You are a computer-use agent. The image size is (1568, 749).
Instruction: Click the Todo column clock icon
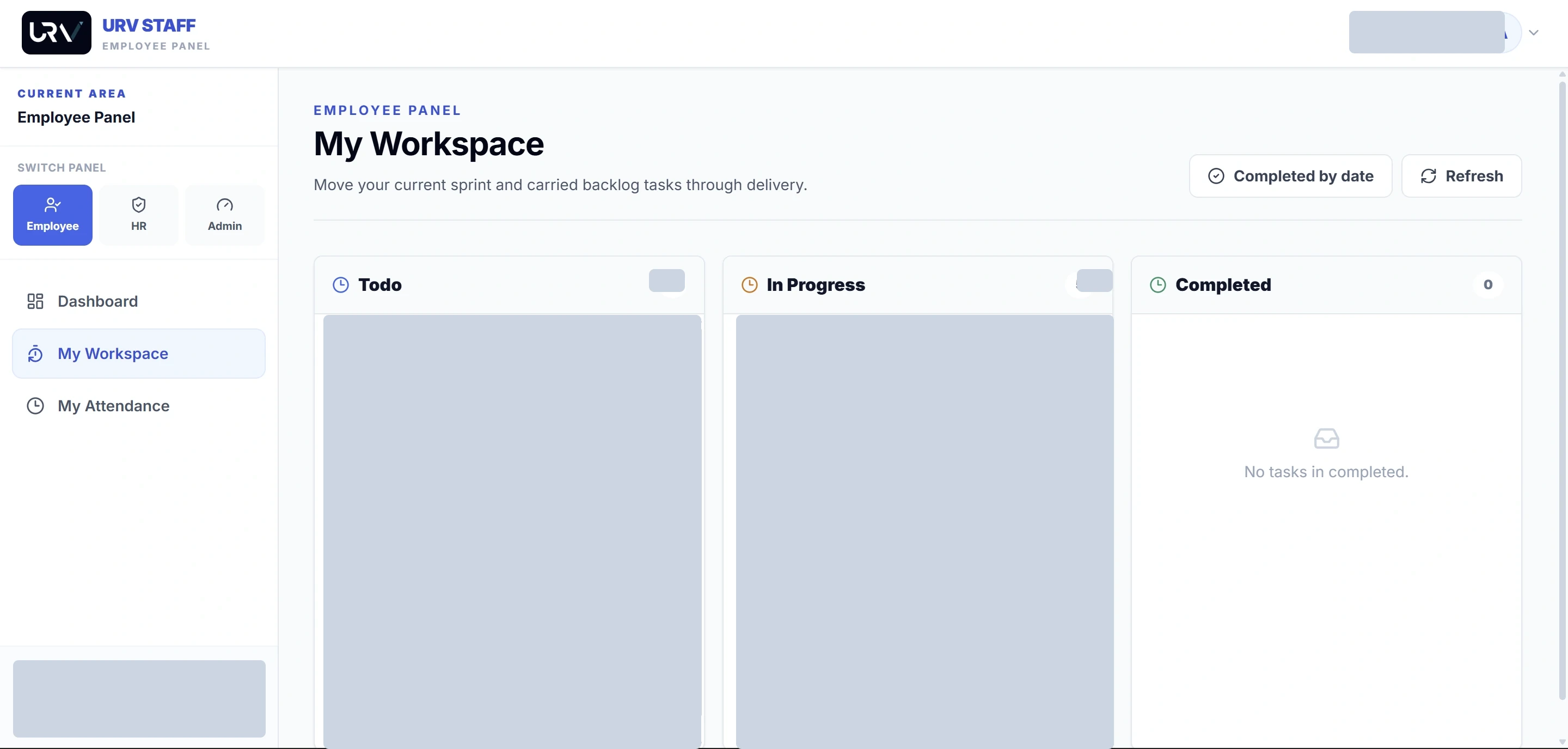coord(341,285)
